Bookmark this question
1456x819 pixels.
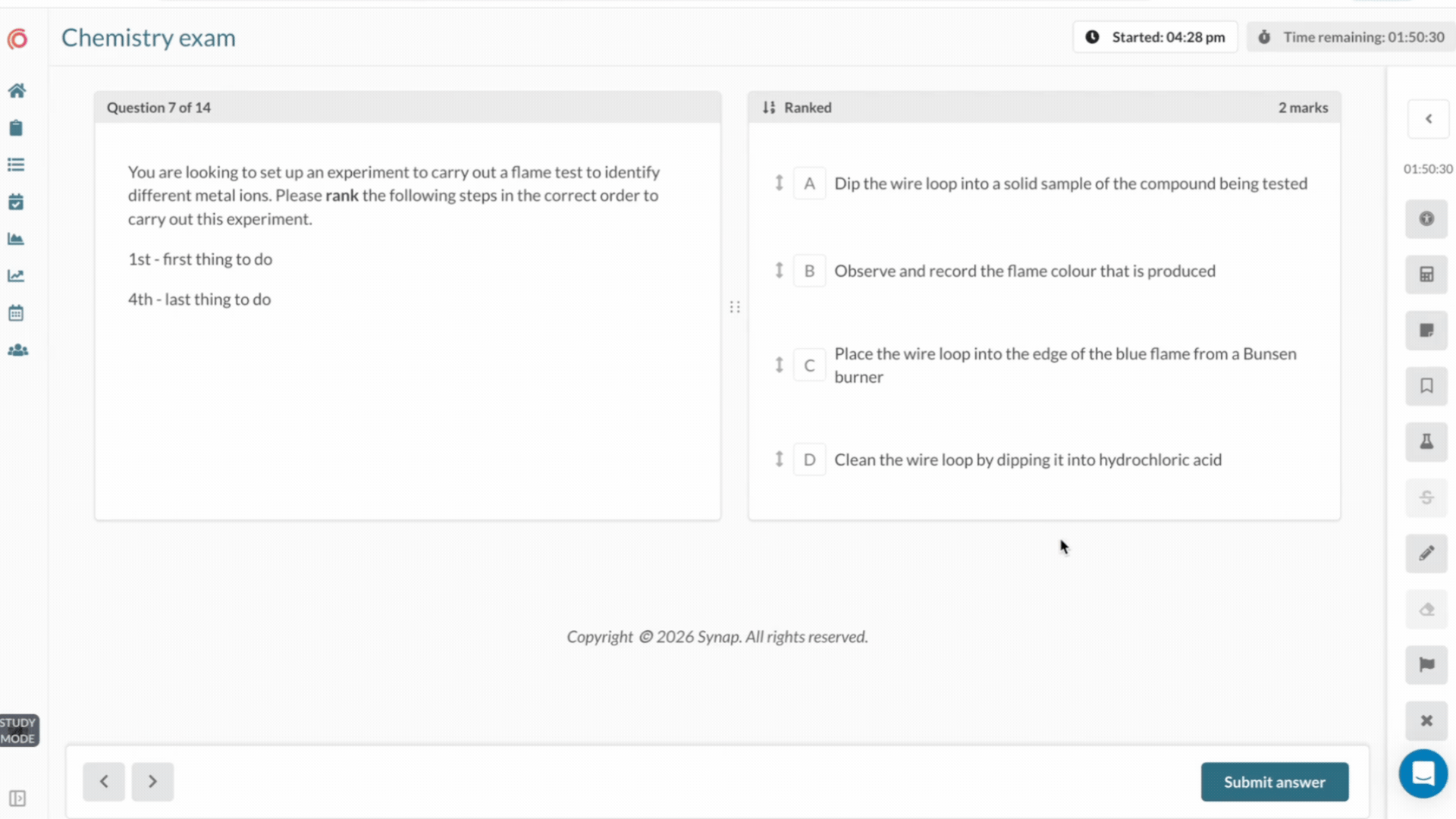click(1426, 386)
